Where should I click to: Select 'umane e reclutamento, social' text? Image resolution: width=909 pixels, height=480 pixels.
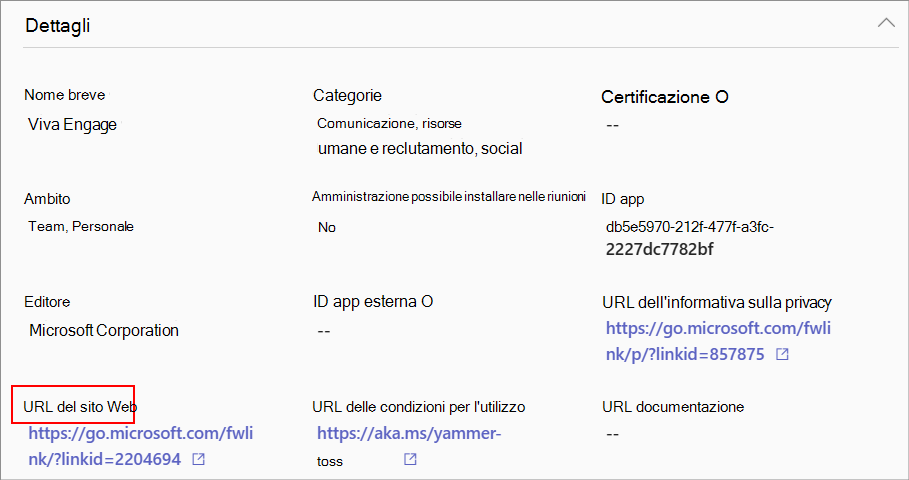pyautogui.click(x=420, y=149)
